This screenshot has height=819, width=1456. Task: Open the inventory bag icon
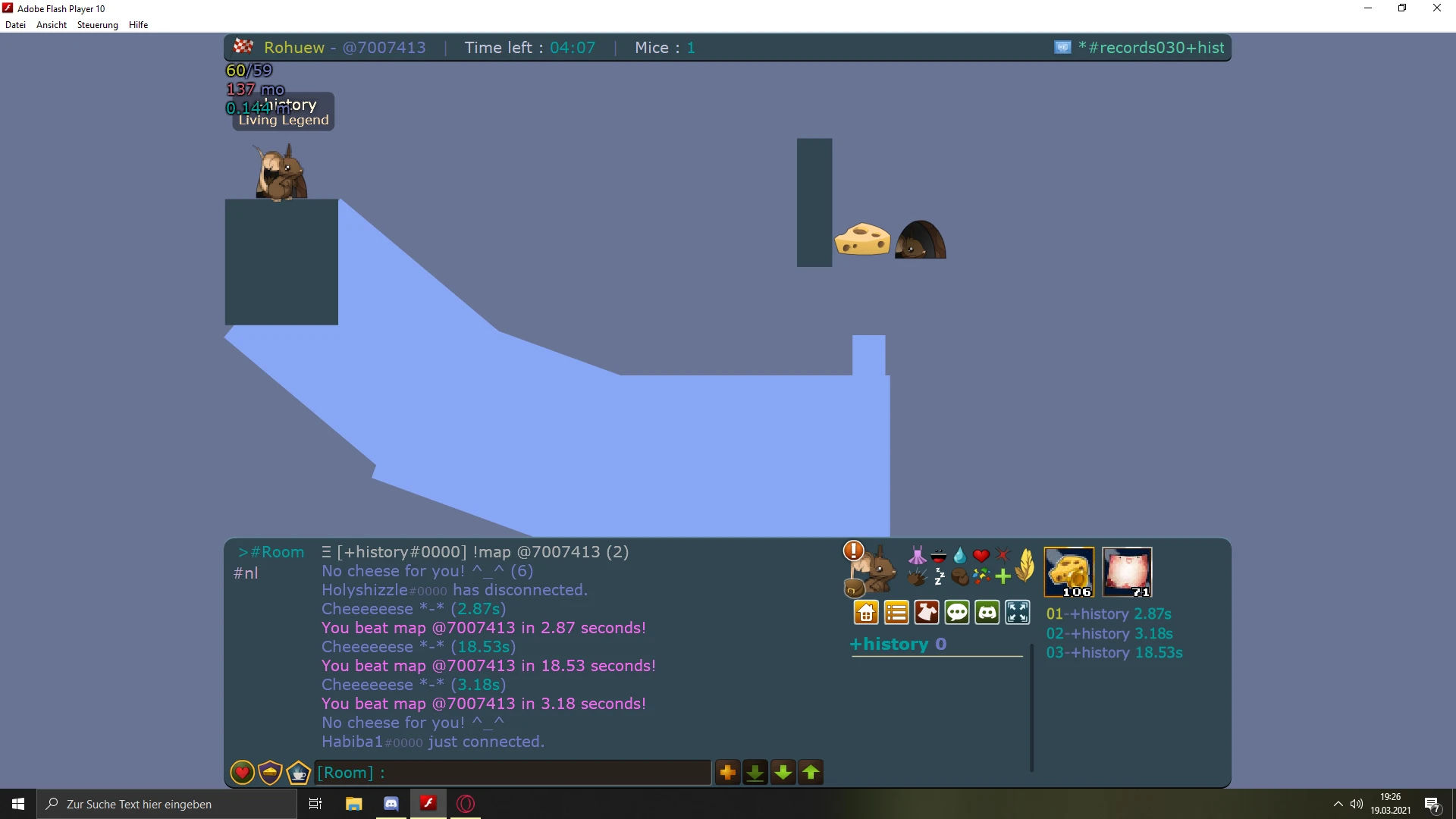pos(855,588)
